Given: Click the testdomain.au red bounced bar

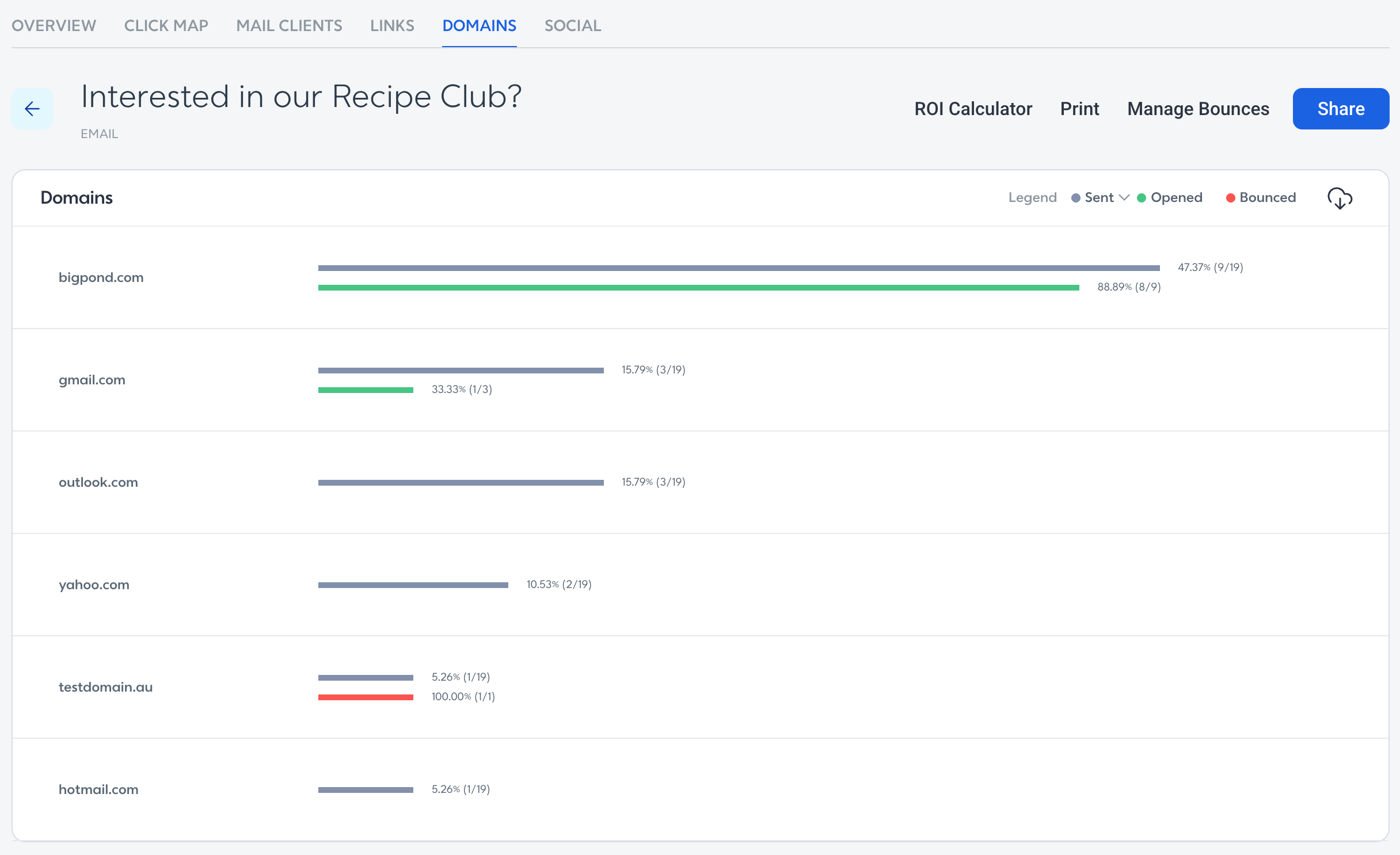Looking at the screenshot, I should (366, 697).
